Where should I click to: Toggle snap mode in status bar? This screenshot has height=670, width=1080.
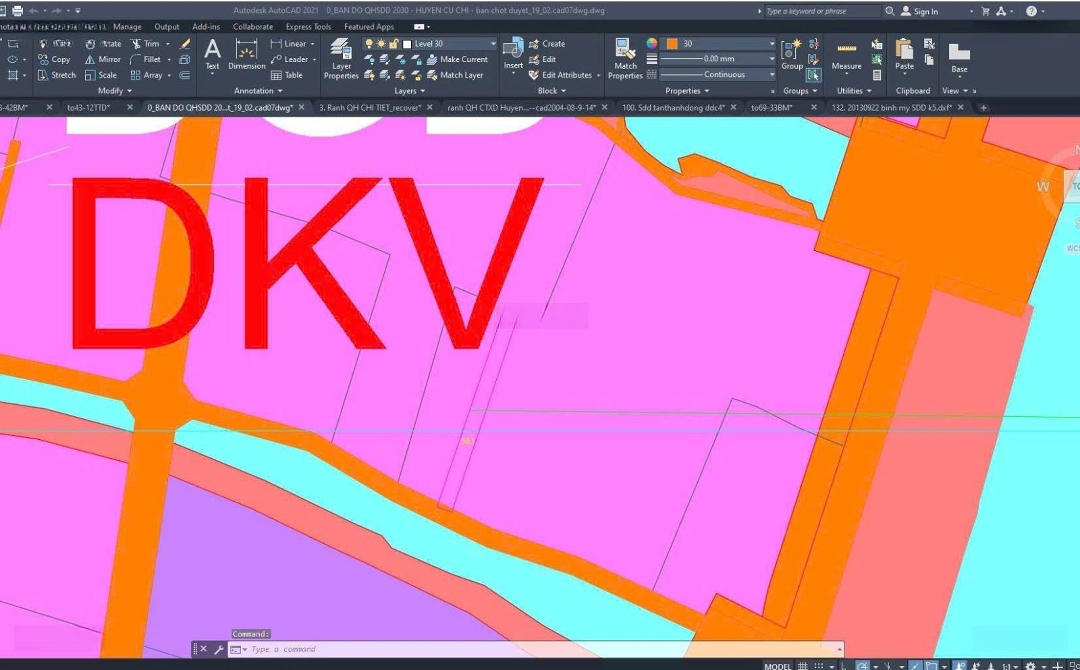pos(821,665)
